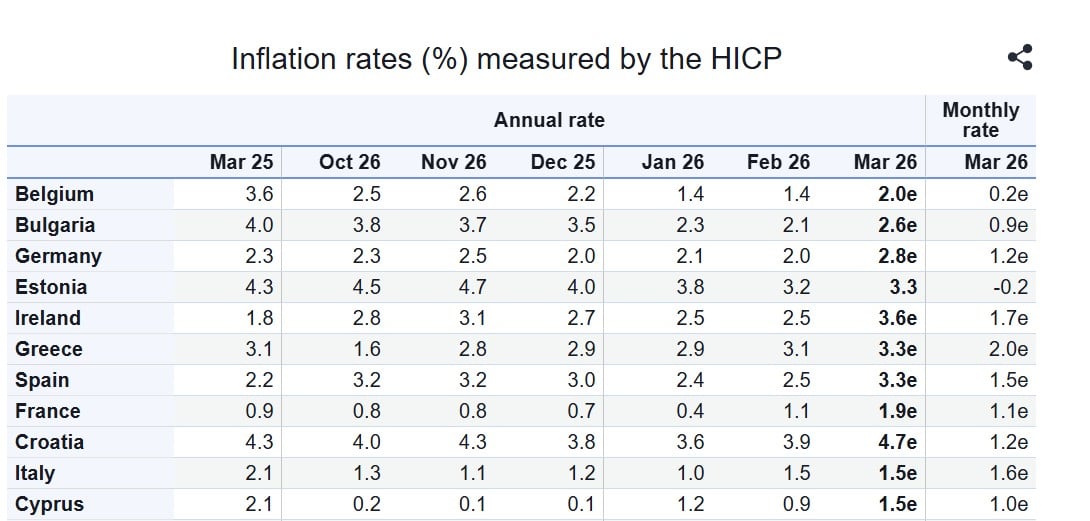Select the Ireland row label
The width and height of the screenshot is (1090, 521).
48,318
